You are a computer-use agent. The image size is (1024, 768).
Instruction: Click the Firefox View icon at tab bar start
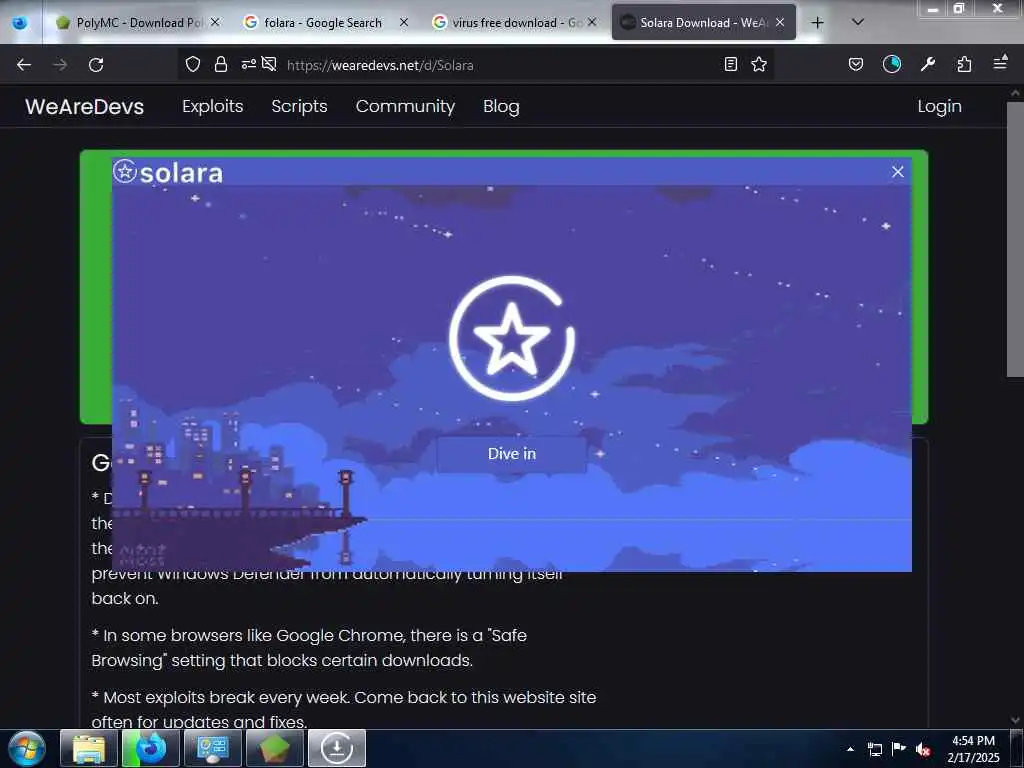[20, 23]
